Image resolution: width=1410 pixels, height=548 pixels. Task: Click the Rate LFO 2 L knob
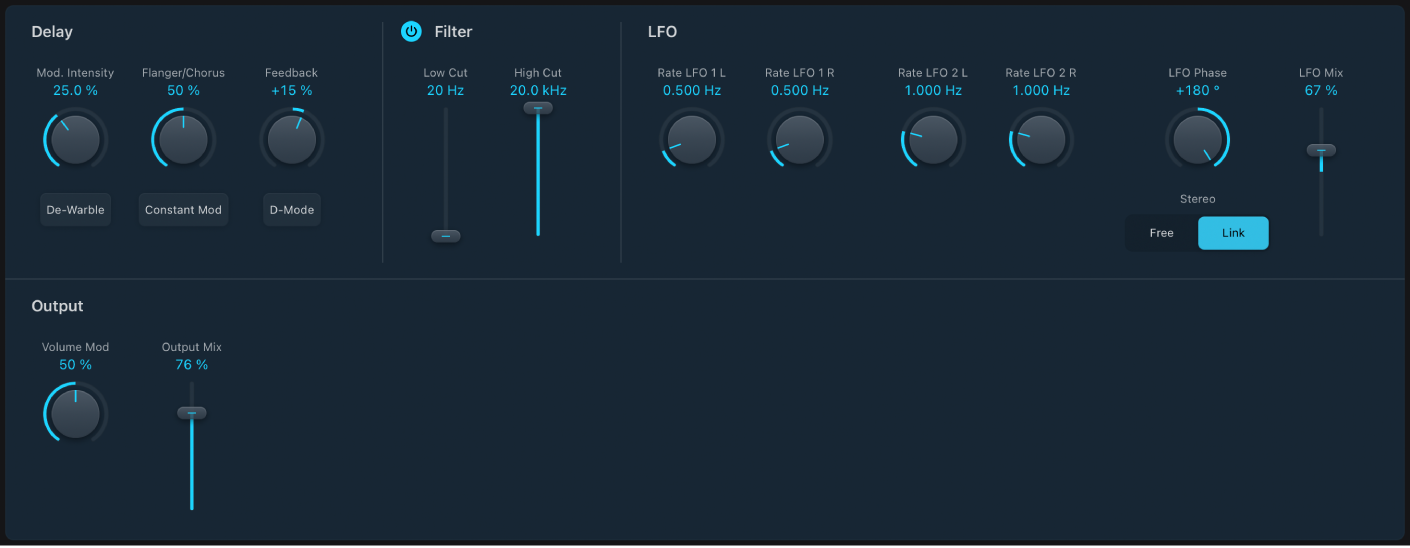(x=932, y=140)
